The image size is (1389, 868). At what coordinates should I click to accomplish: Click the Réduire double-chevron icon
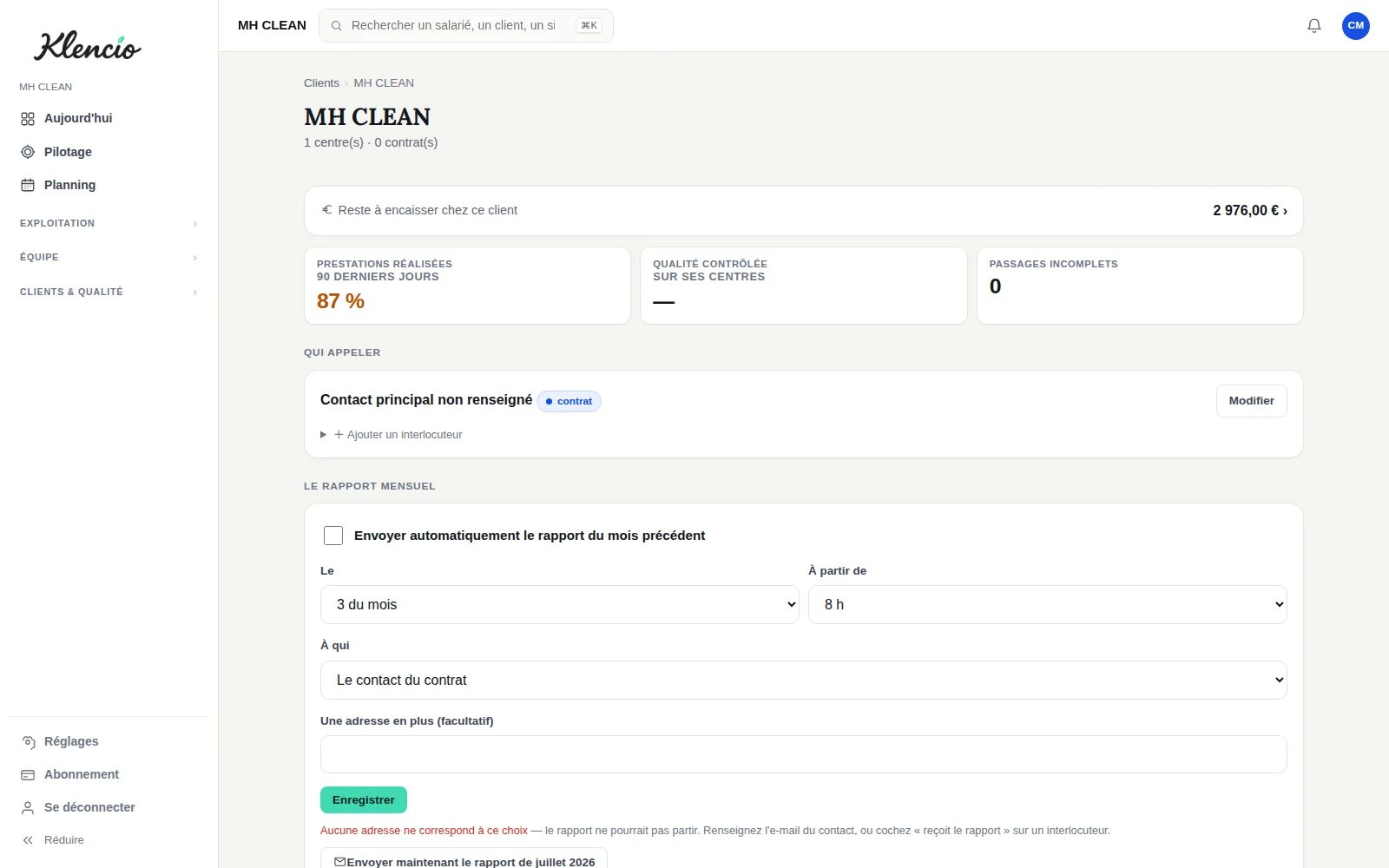28,840
